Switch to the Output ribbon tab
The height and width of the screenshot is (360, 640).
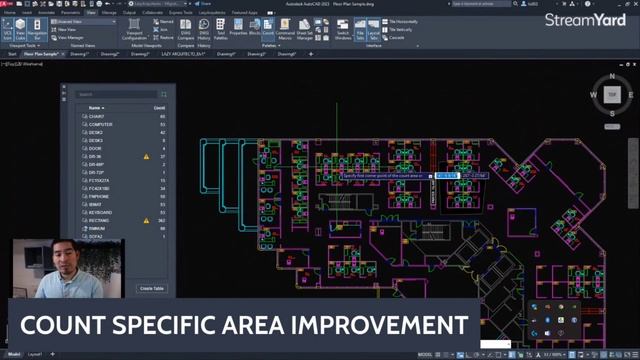(129, 13)
